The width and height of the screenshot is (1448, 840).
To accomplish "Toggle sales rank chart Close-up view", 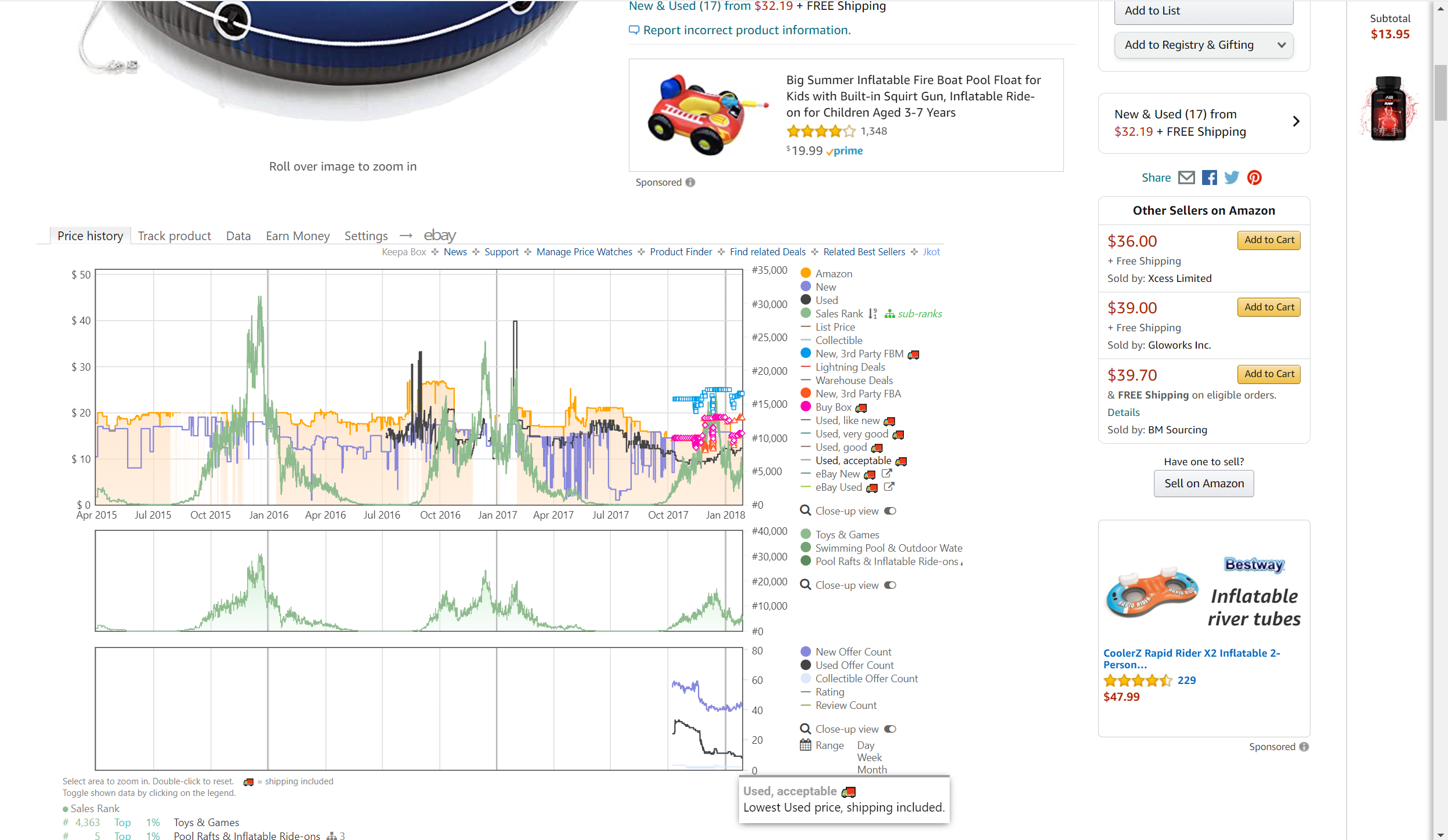I will click(x=890, y=585).
